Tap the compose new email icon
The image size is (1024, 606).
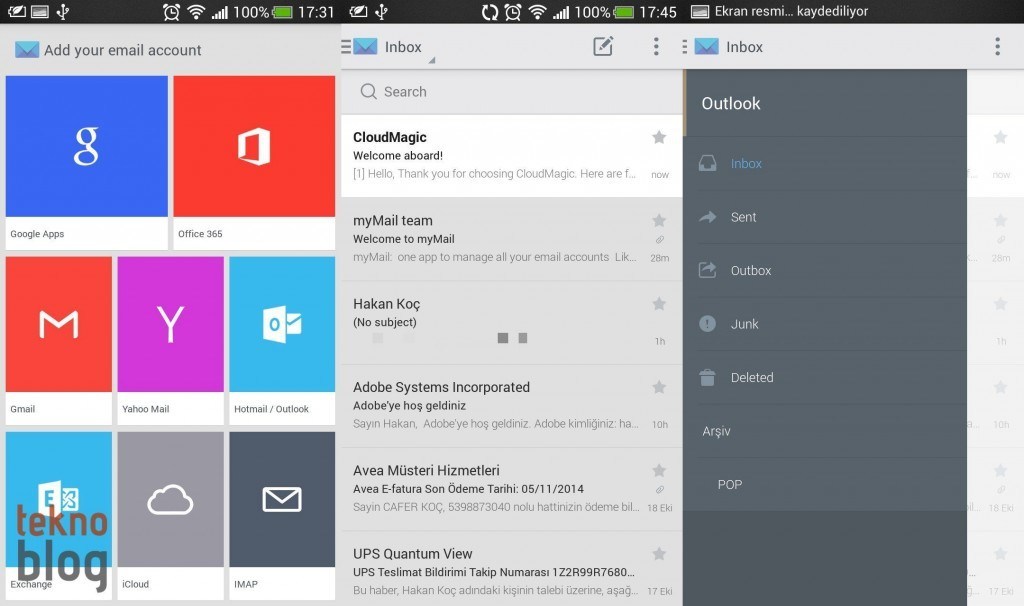(603, 46)
